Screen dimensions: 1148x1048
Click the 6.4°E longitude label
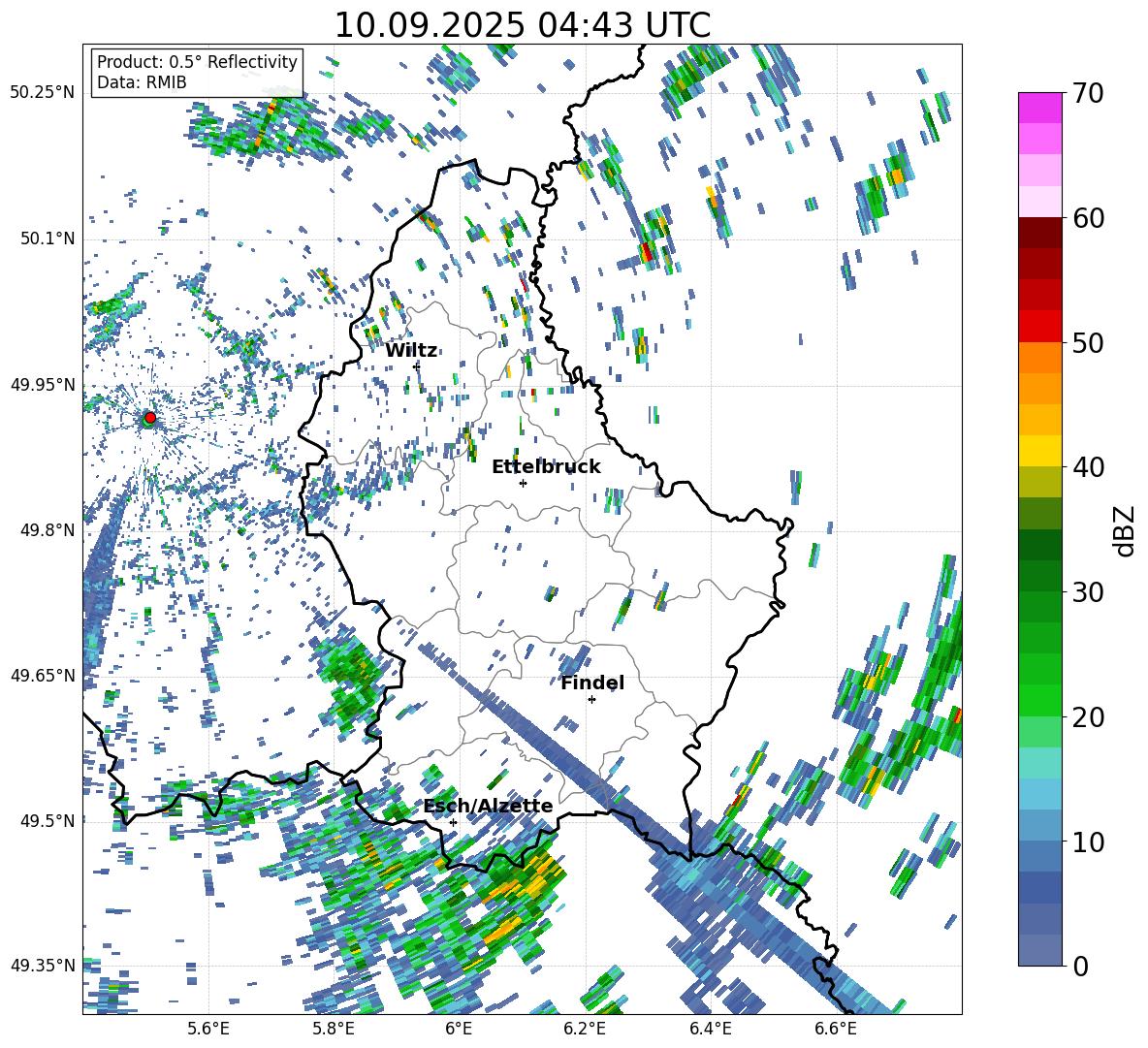710,1029
